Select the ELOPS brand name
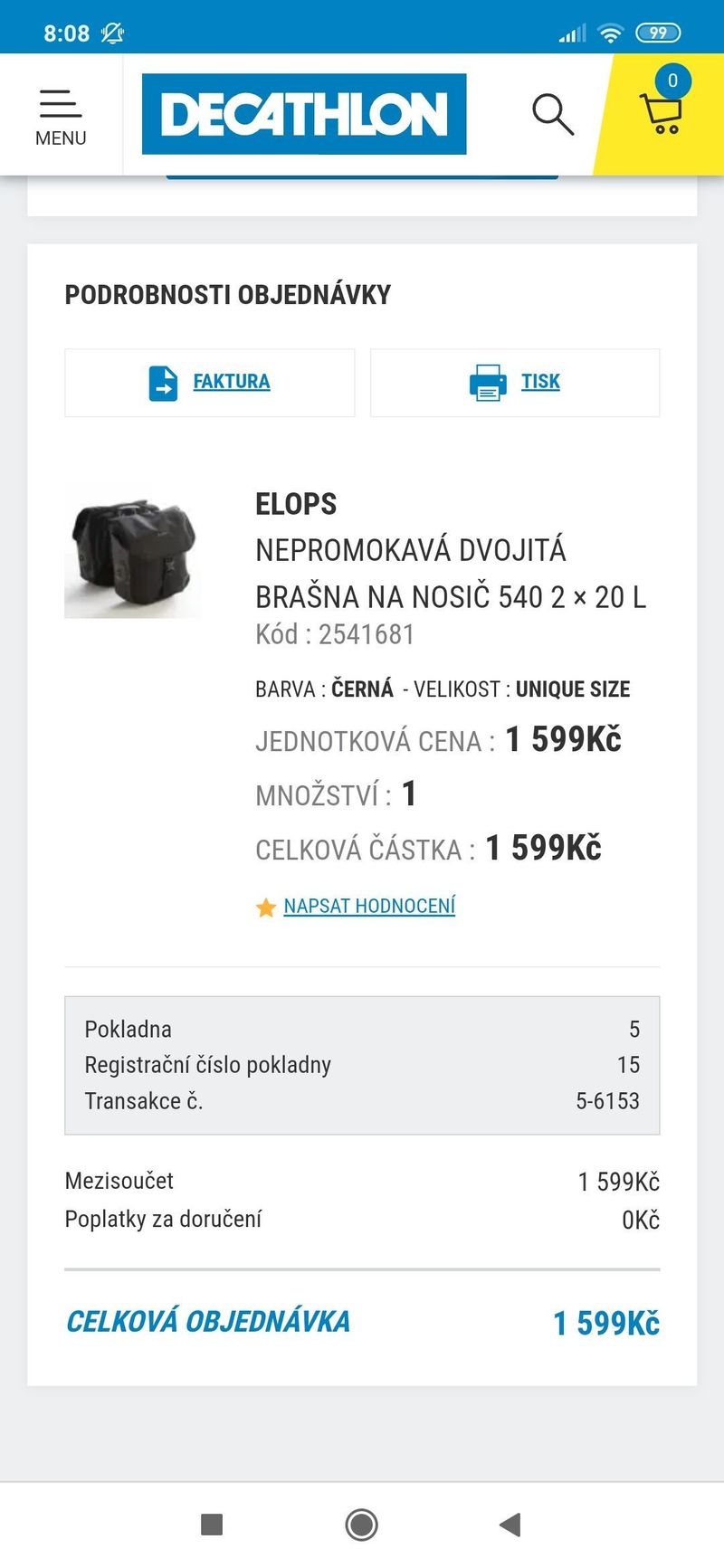Image resolution: width=724 pixels, height=1568 pixels. click(296, 504)
